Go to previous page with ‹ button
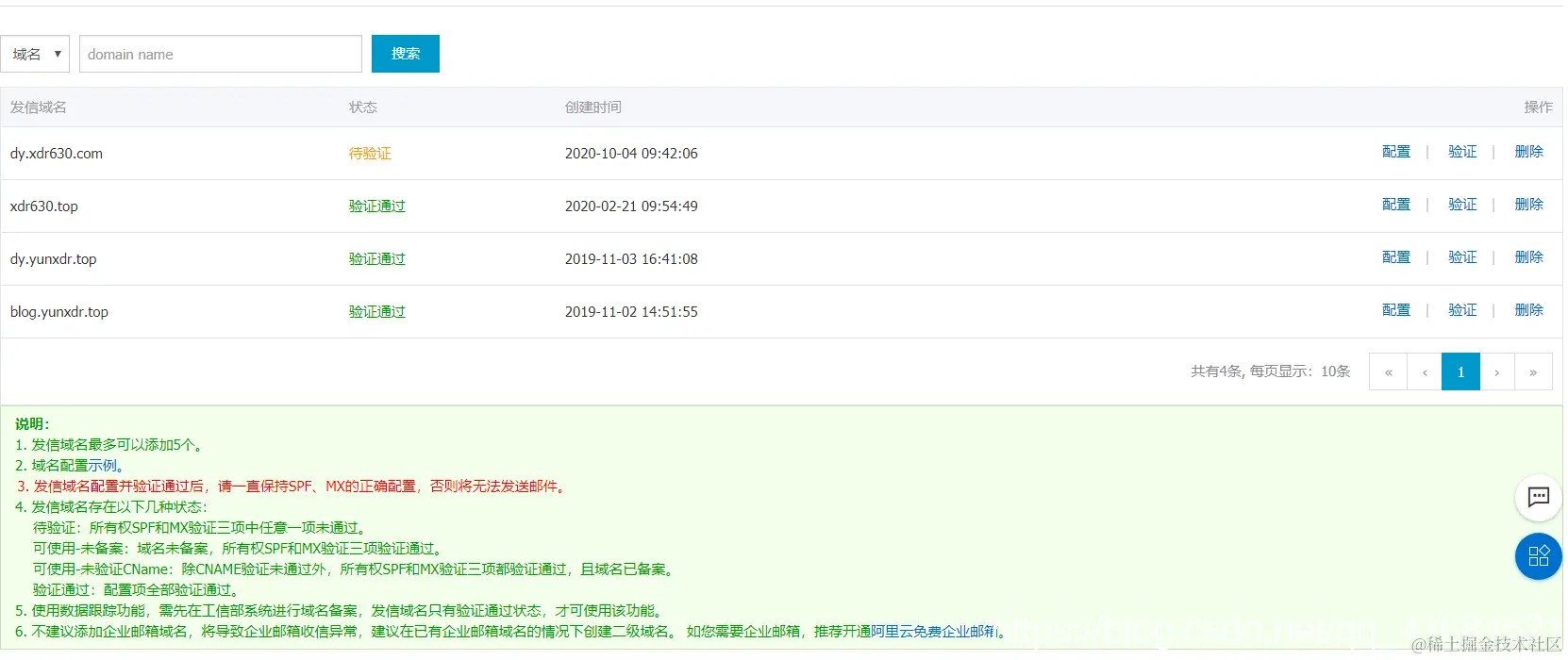The image size is (1568, 660). click(1425, 371)
